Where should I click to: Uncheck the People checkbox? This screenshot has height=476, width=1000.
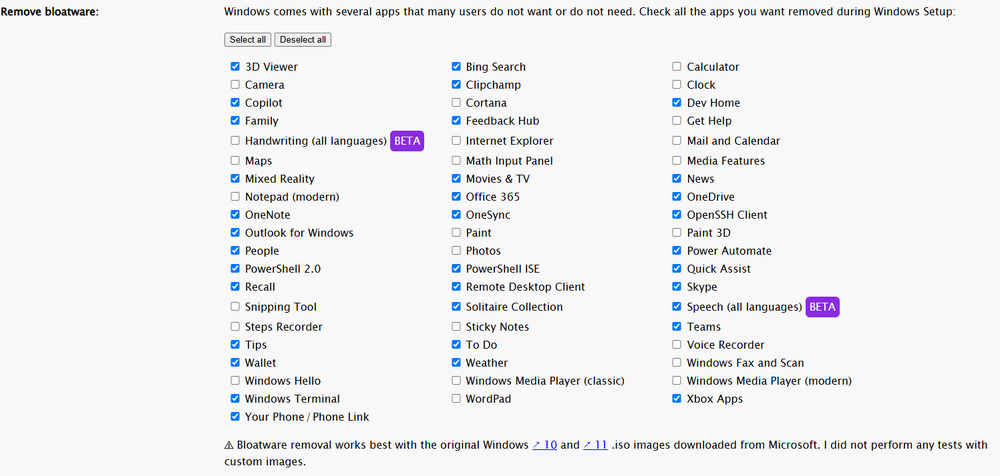235,250
